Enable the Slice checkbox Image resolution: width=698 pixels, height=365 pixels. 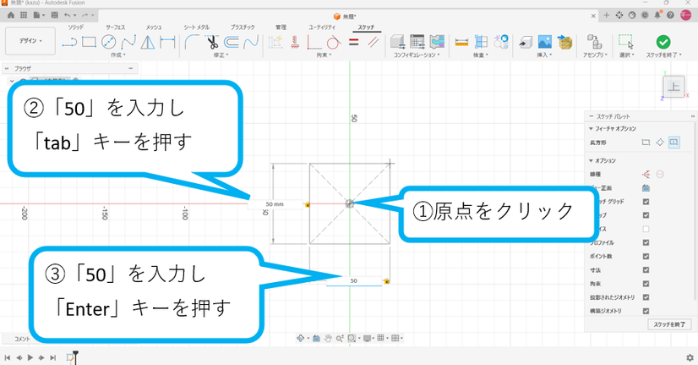646,229
